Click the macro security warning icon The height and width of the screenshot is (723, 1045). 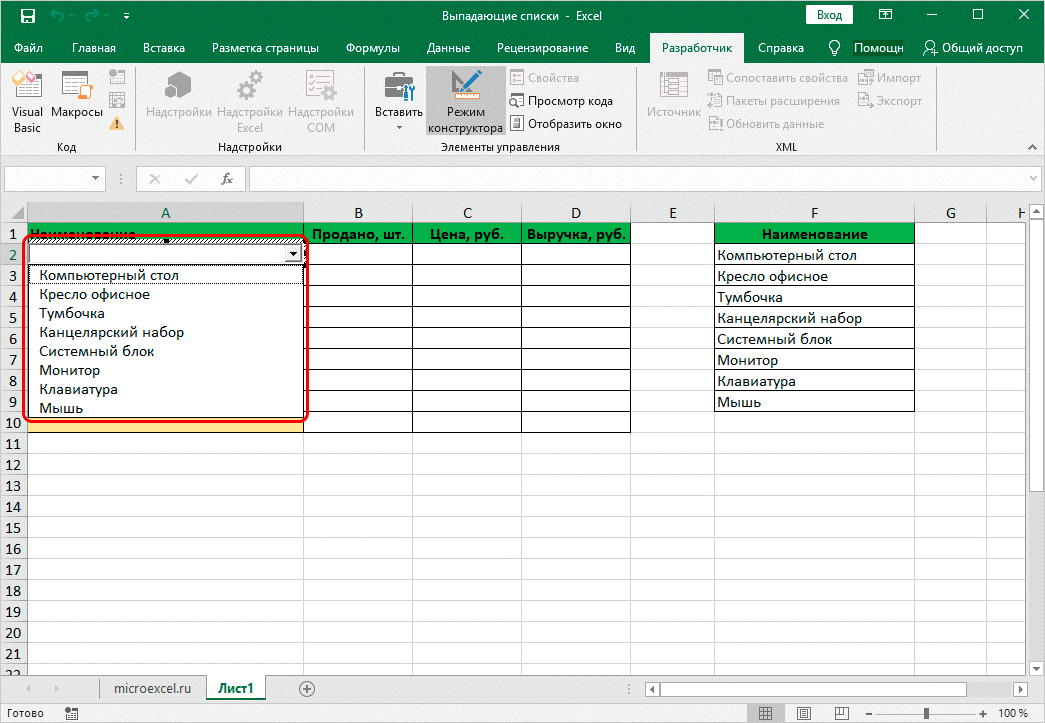pos(117,124)
